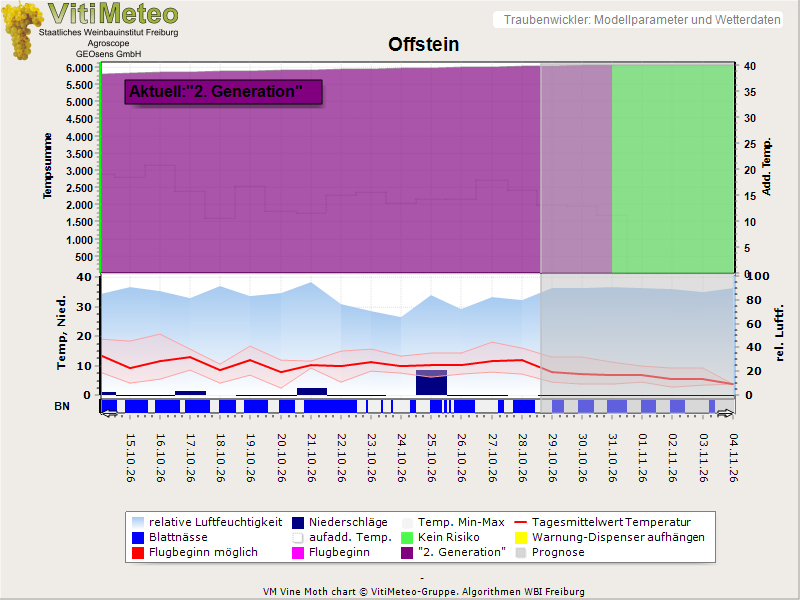Click the "2. Generation" purple legend swatch
The width and height of the screenshot is (800, 600).
coord(407,553)
